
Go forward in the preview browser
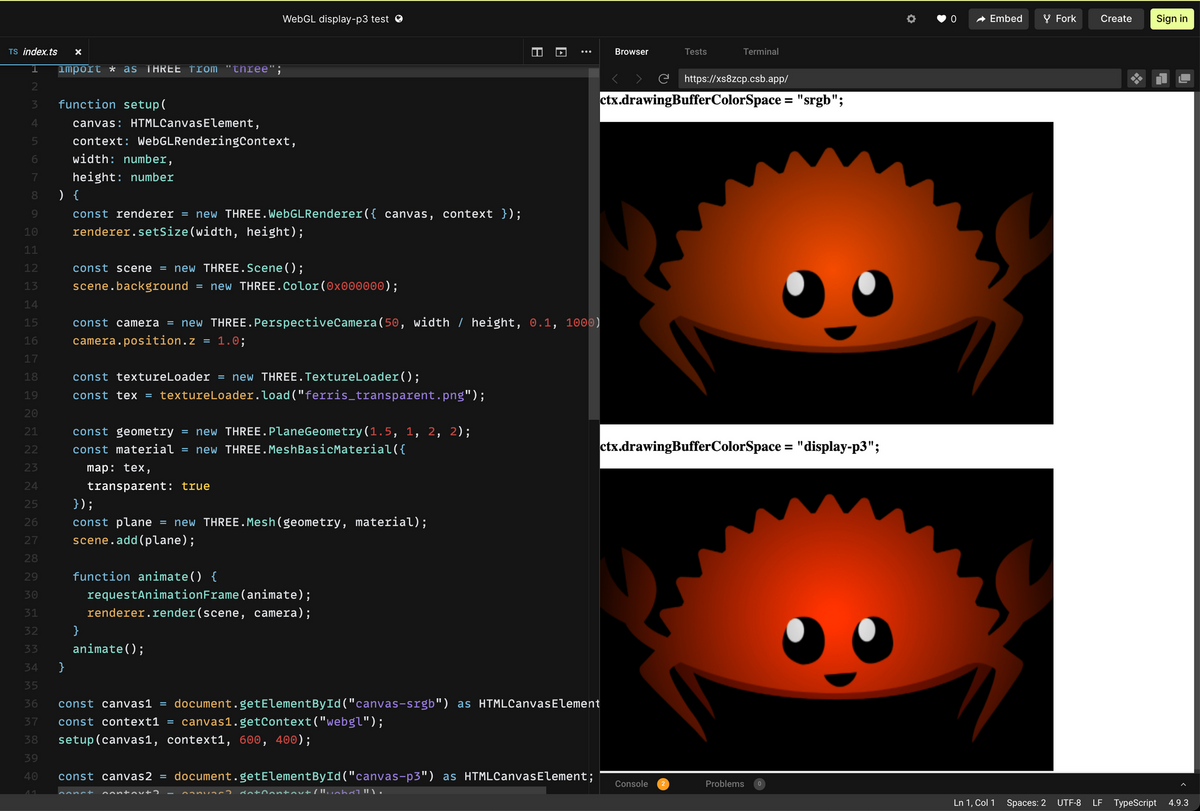click(x=639, y=78)
